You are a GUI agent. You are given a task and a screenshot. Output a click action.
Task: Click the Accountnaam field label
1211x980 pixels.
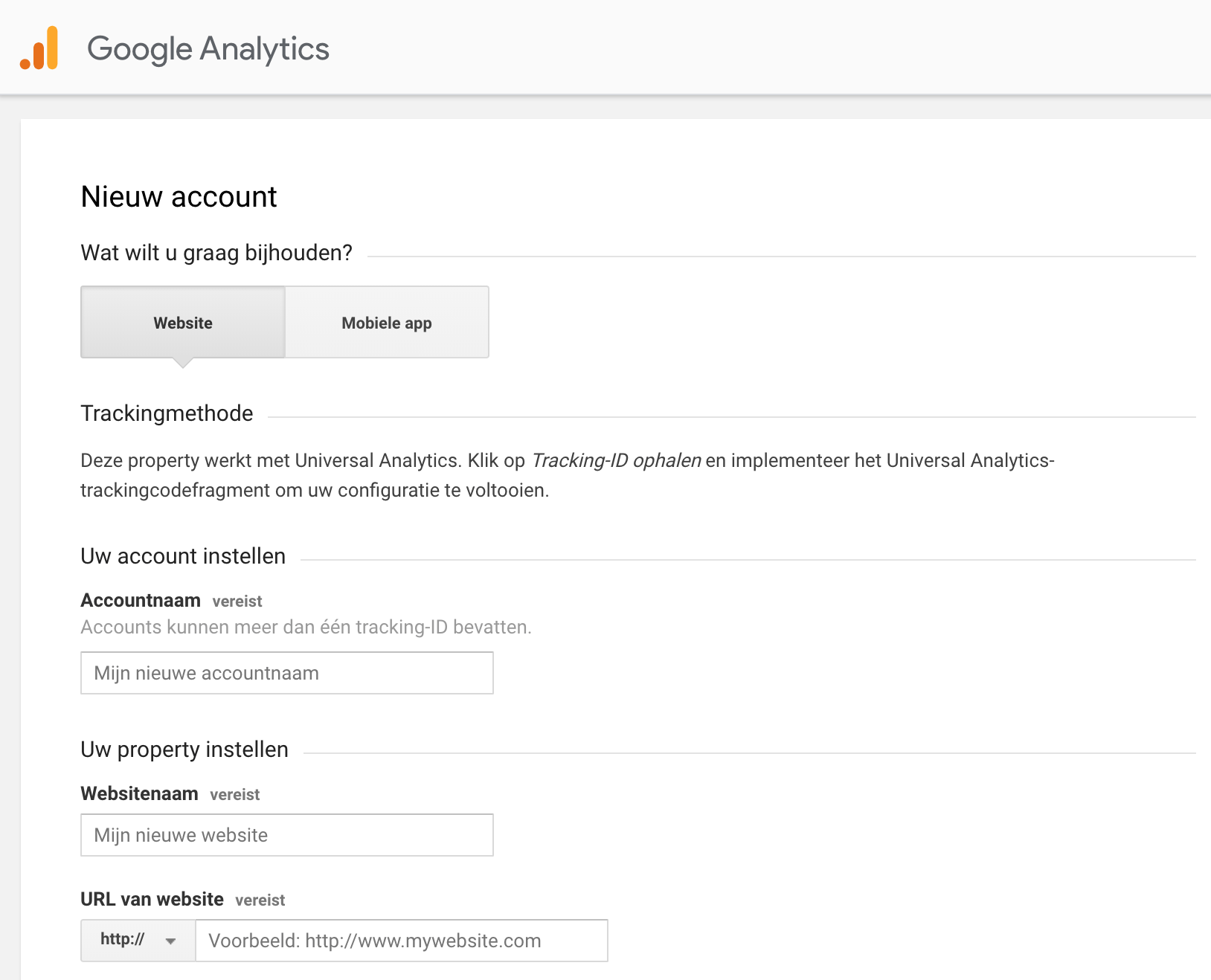141,600
